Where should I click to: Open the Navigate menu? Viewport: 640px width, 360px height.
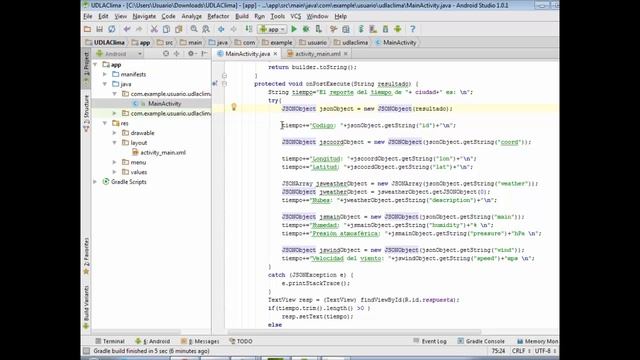point(144,16)
